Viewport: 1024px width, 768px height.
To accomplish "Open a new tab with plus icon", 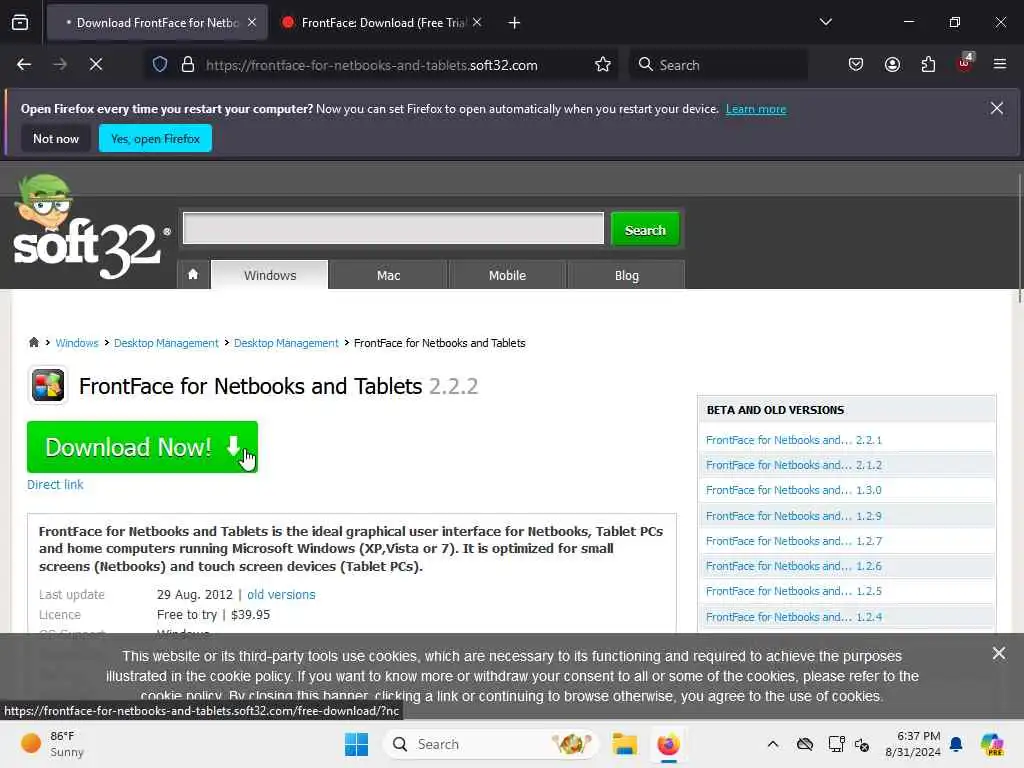I will point(515,23).
